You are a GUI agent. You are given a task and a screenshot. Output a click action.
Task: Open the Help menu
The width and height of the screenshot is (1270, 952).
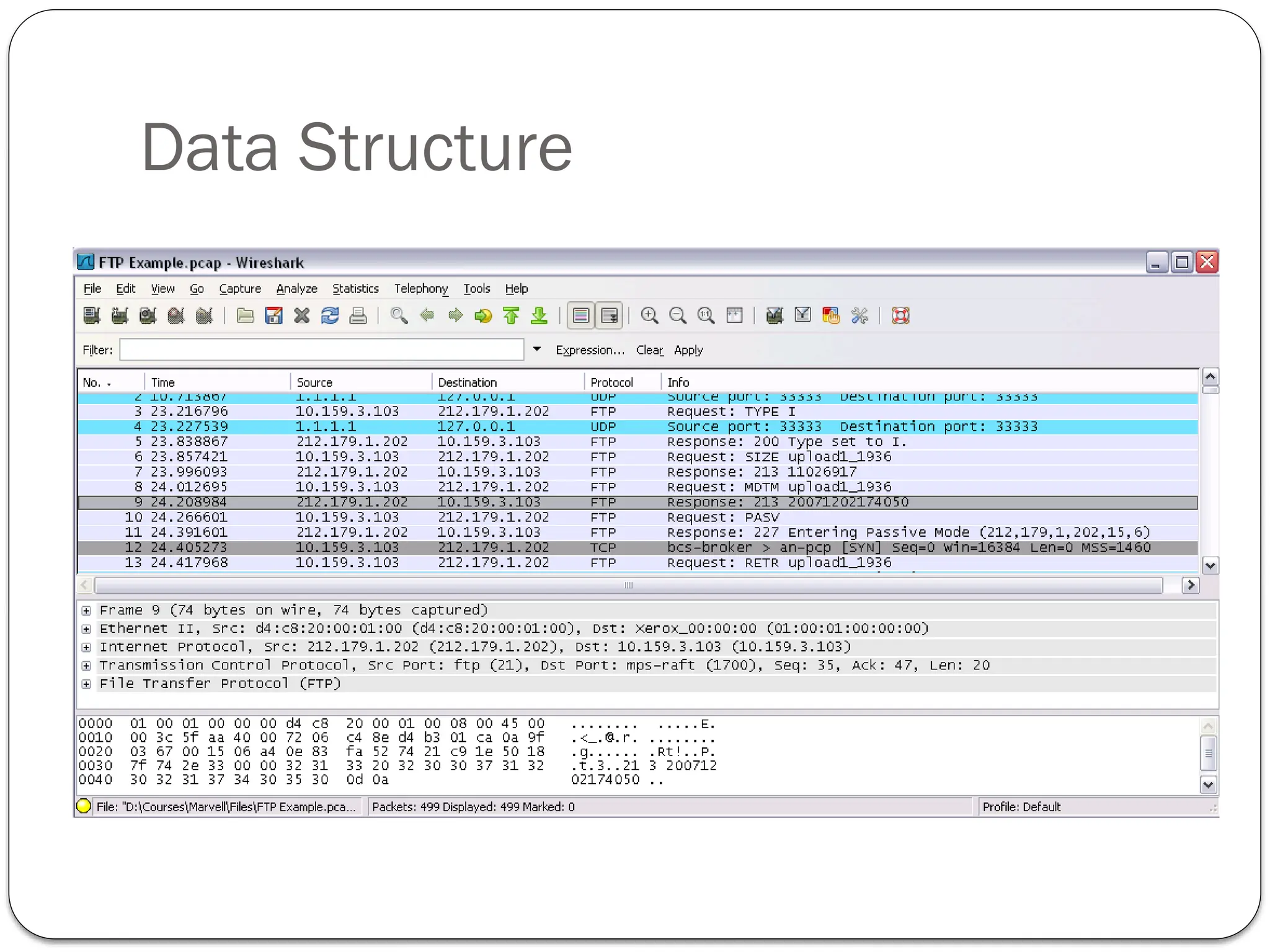(517, 289)
